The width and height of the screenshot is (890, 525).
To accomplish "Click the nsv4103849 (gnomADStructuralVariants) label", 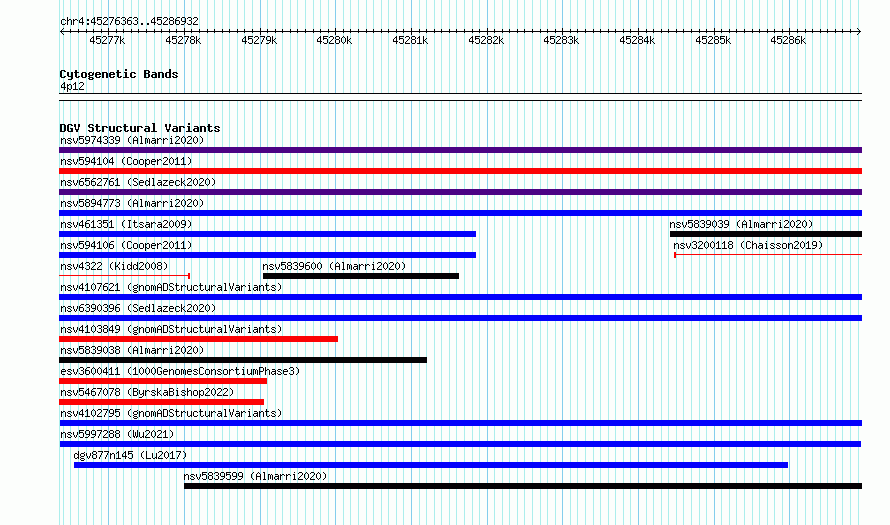I will 171,329.
